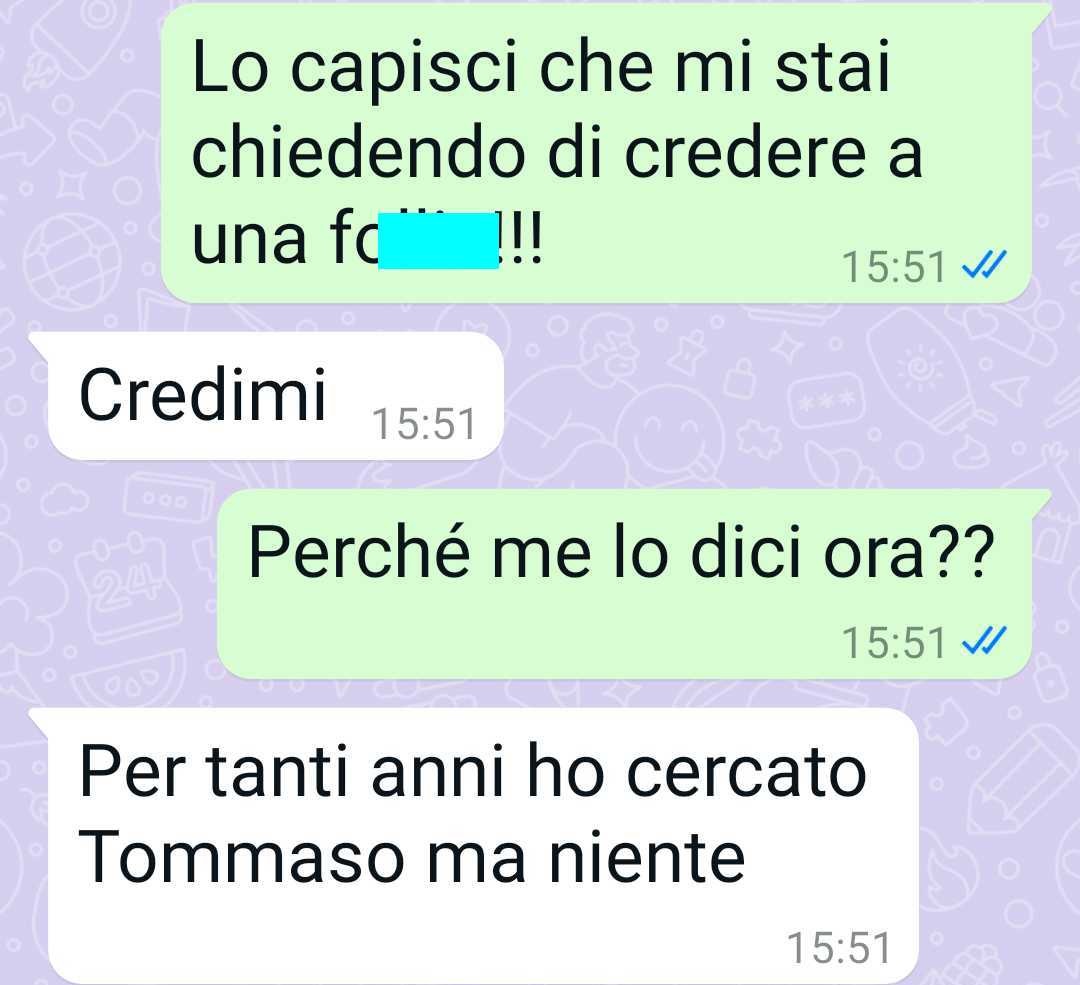
Task: Tap the timestamp under 'Tommaso ma niente'
Action: (x=839, y=948)
